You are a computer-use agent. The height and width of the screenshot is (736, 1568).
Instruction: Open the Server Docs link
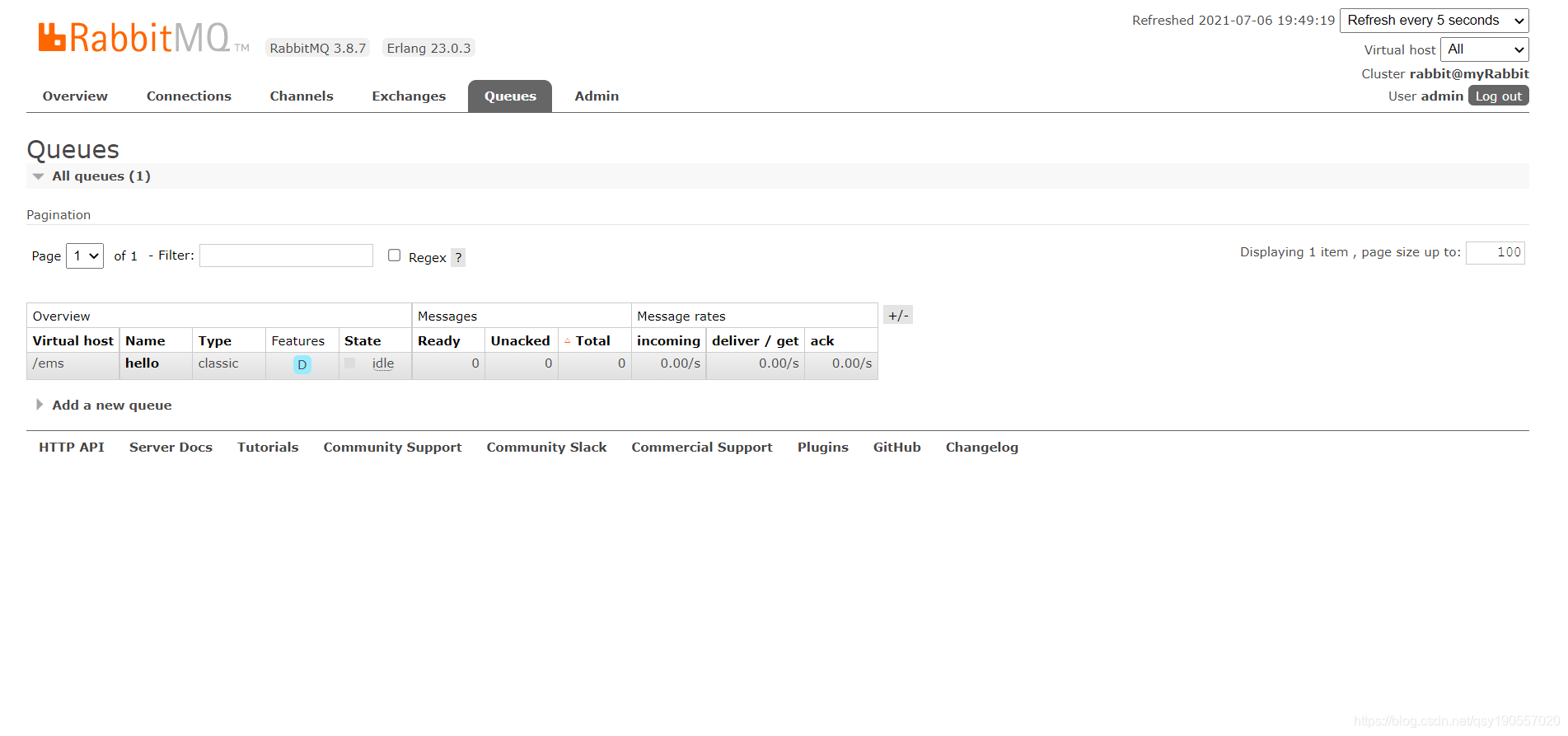pos(171,448)
